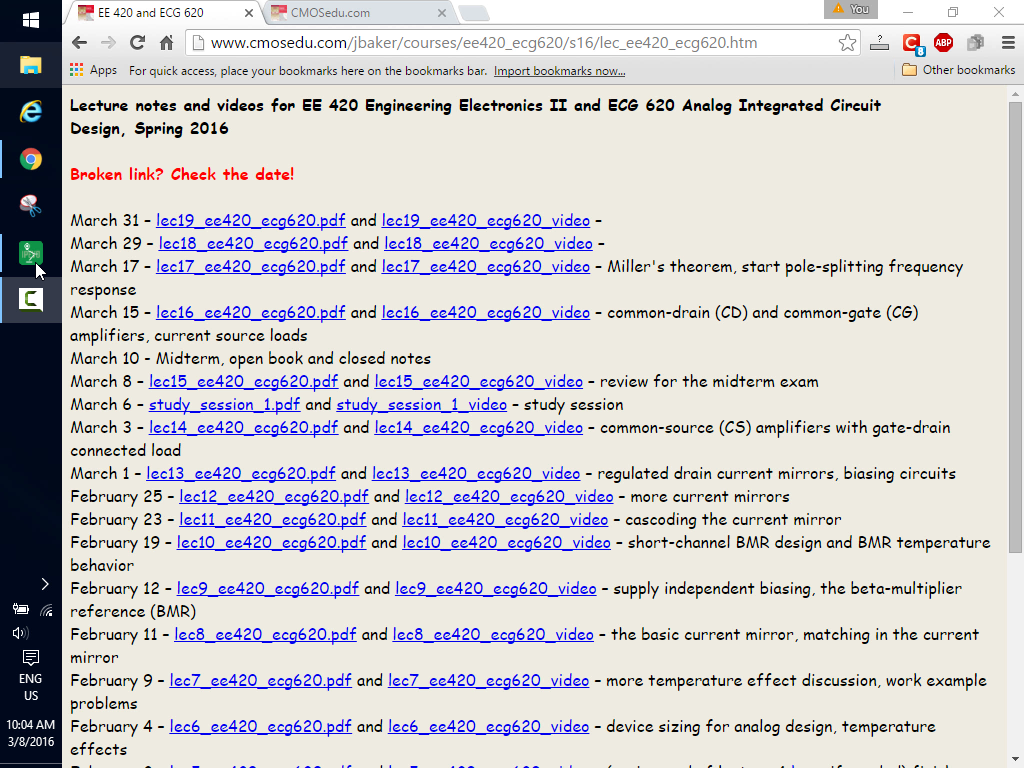The image size is (1024, 768).
Task: Open the browser home page
Action: [x=167, y=43]
